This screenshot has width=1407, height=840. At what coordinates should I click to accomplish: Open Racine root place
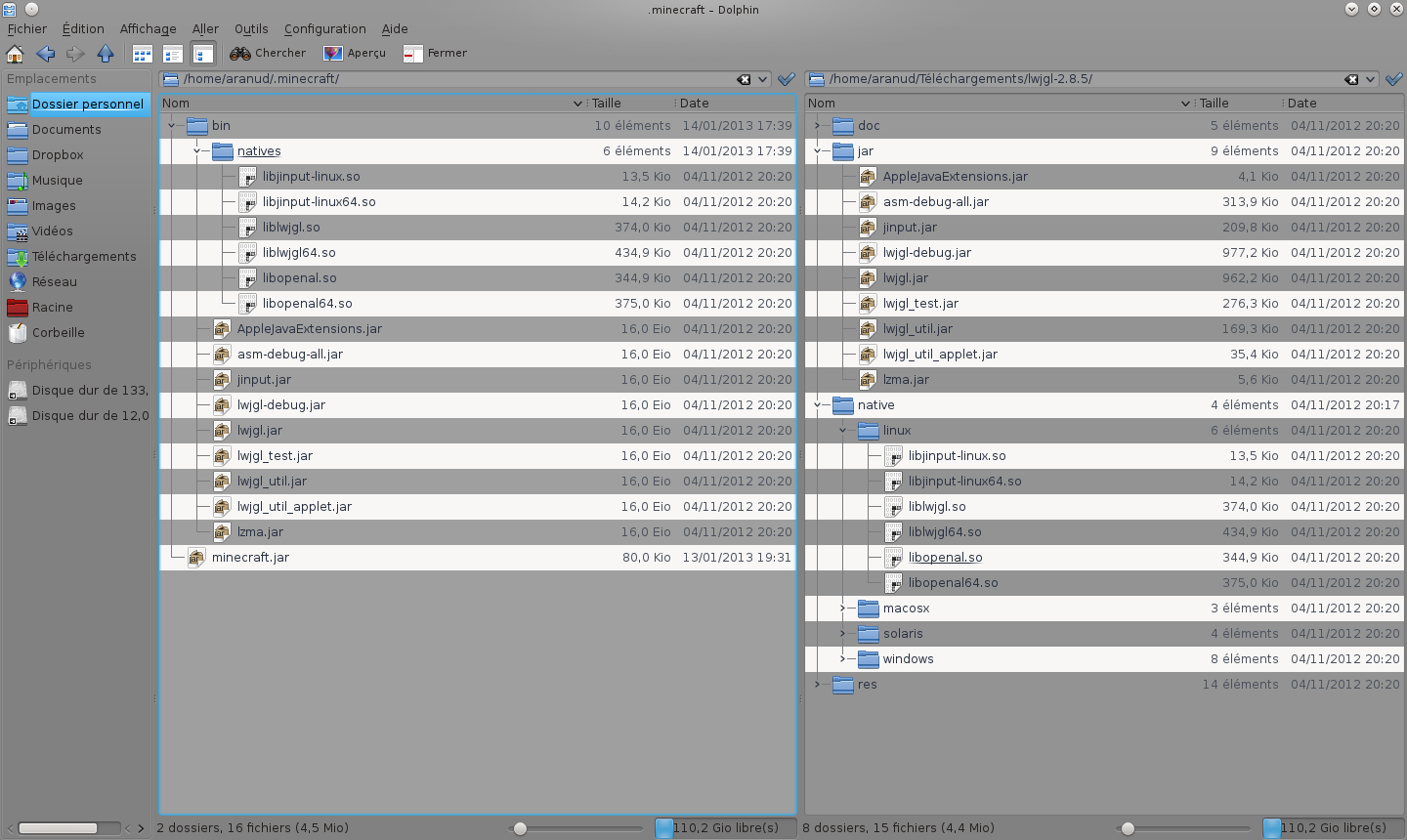[52, 307]
